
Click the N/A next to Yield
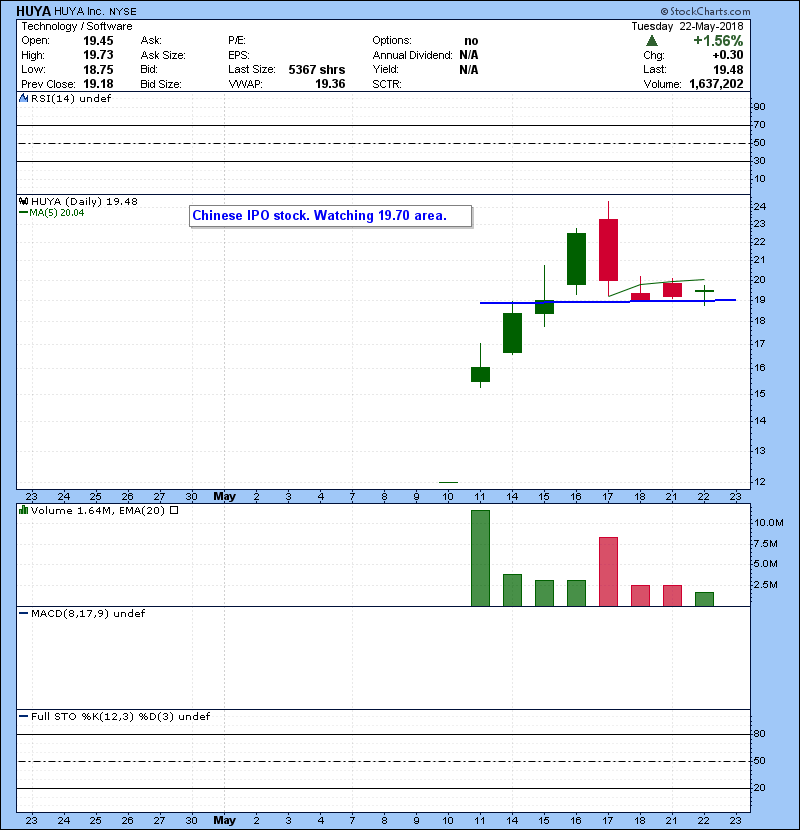(x=469, y=69)
